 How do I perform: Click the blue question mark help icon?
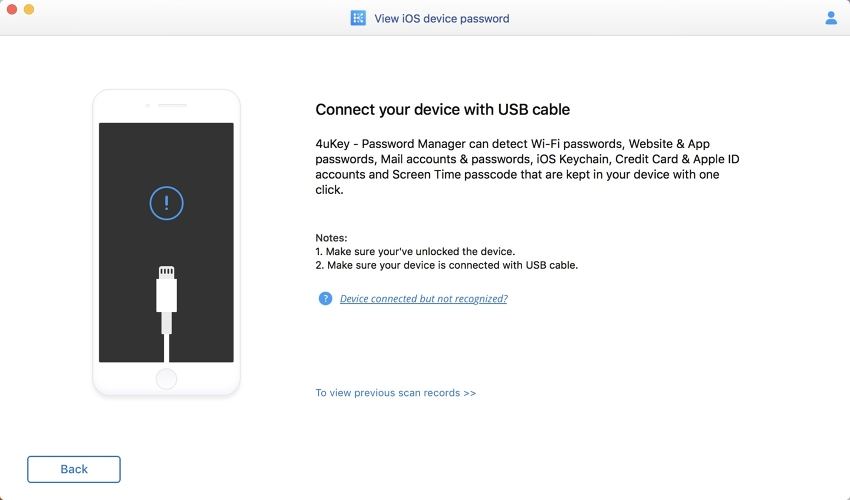point(325,298)
